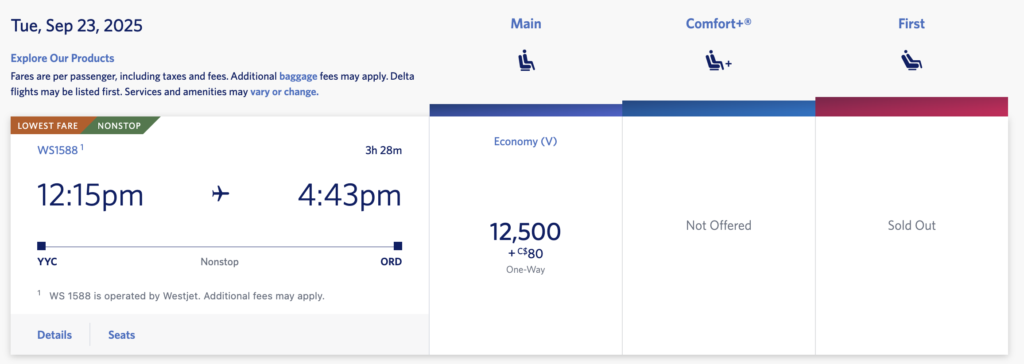This screenshot has width=1024, height=364.
Task: Click the Main cabin seat icon
Action: click(x=526, y=61)
